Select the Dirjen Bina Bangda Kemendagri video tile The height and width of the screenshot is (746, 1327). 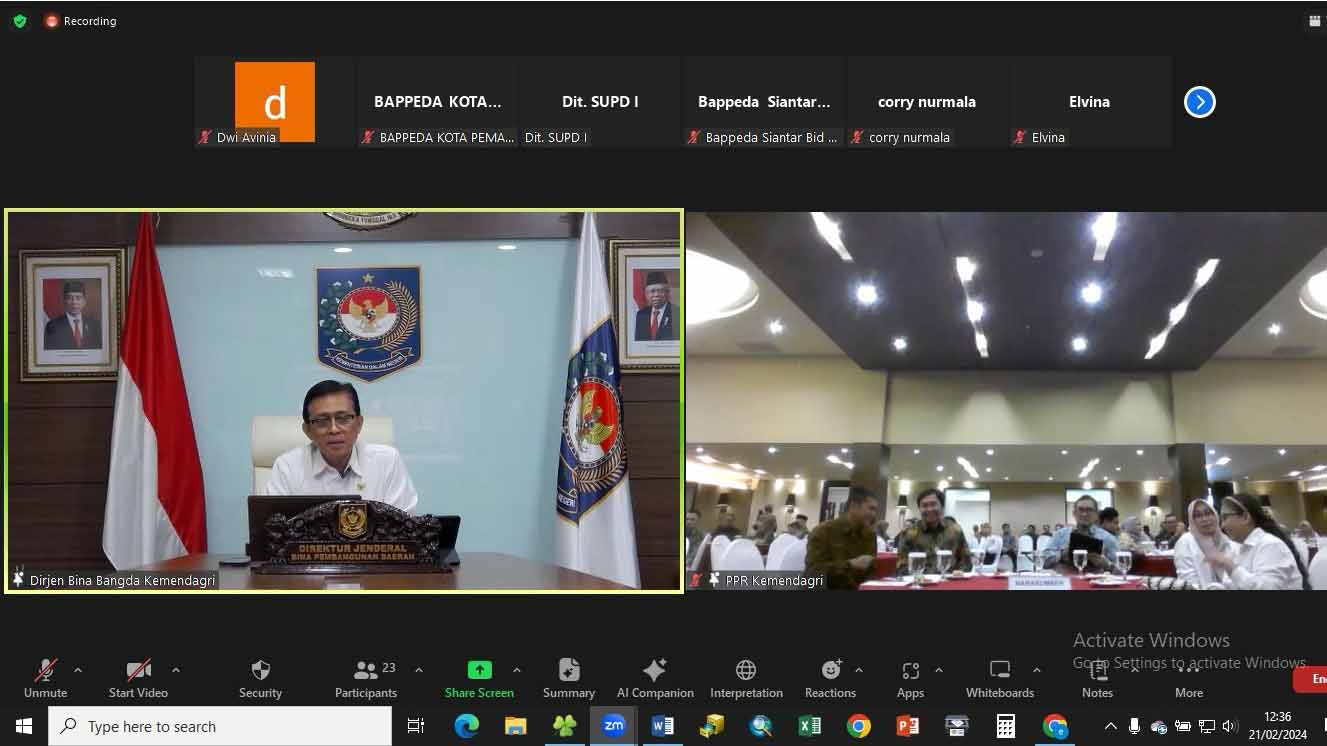pyautogui.click(x=345, y=400)
